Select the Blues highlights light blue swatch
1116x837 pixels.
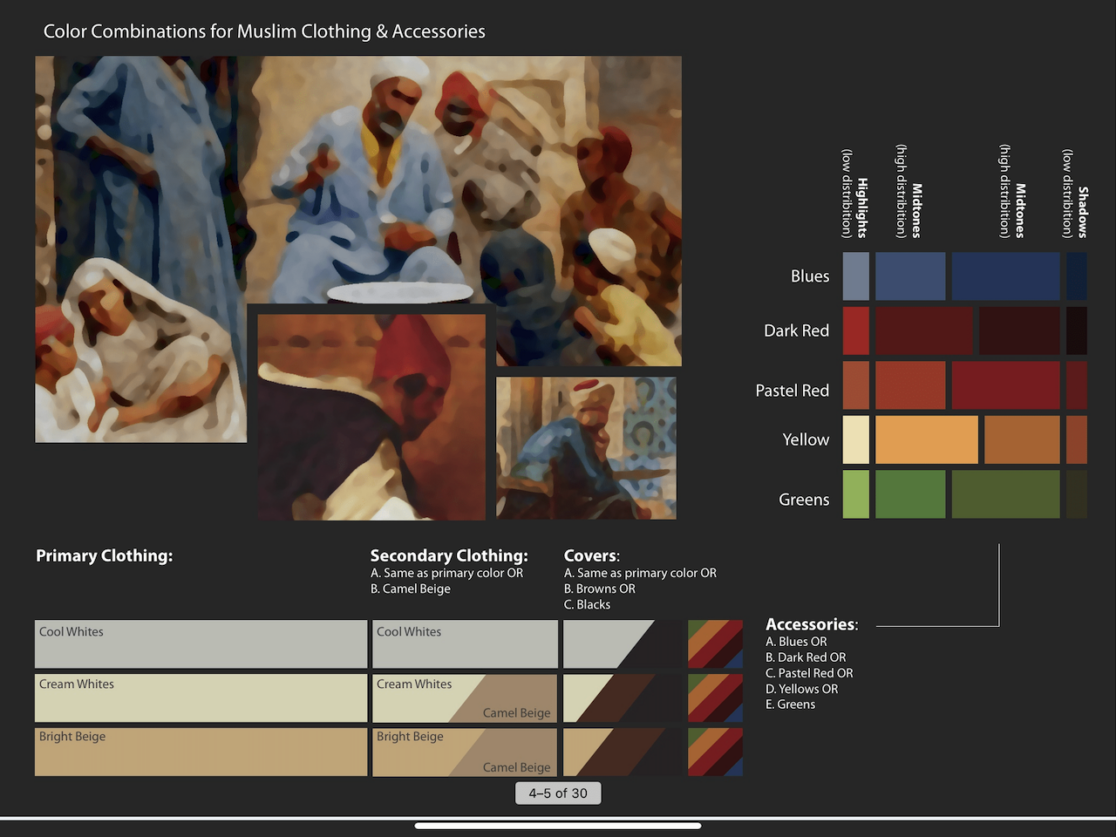coord(855,276)
